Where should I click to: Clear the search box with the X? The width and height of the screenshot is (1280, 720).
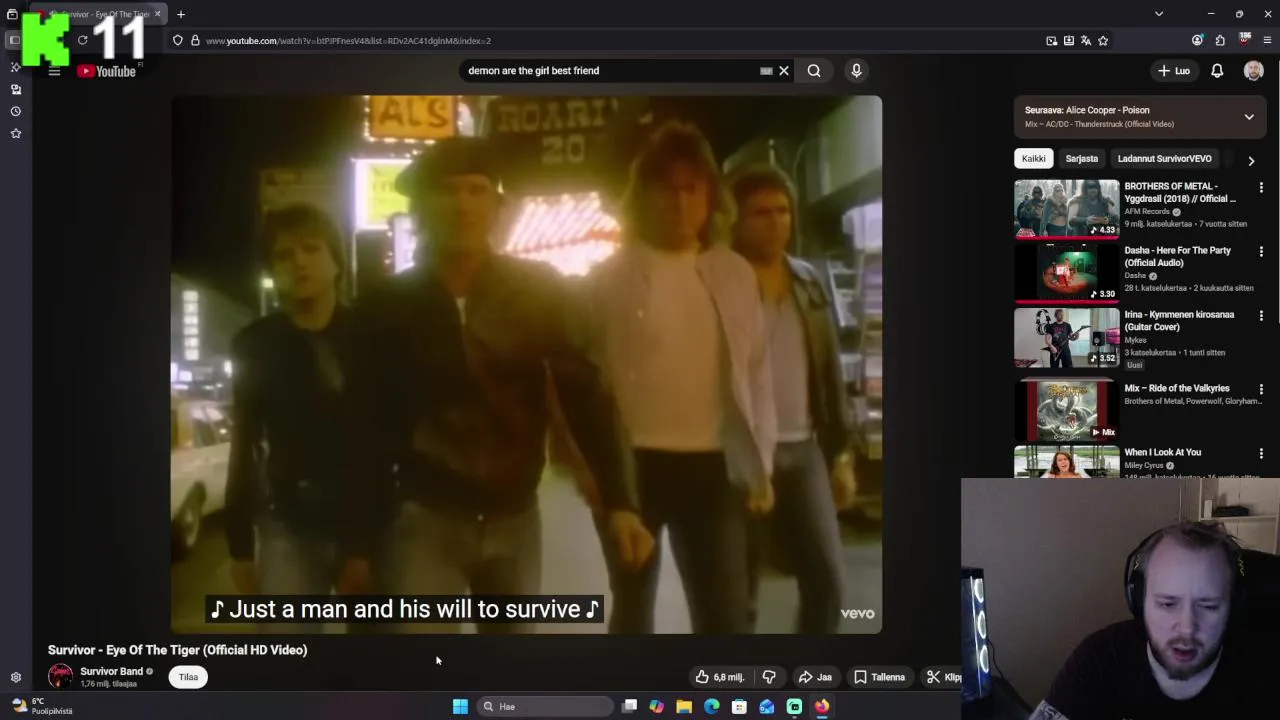coord(784,71)
